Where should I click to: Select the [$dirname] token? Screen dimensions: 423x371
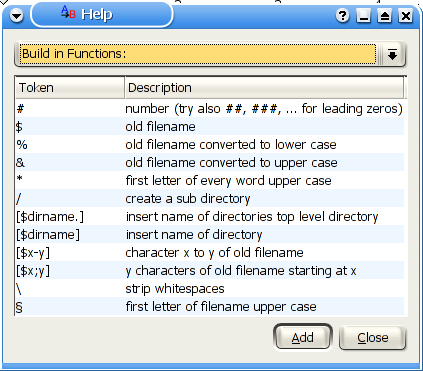48,235
